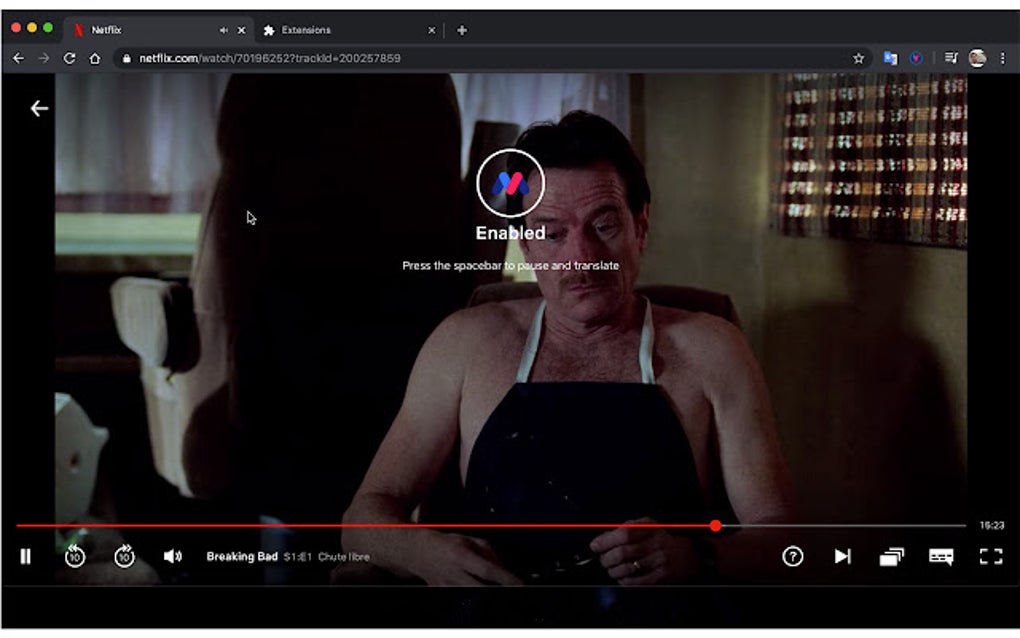Click the extension logo above Enabled
The height and width of the screenshot is (638, 1020).
[x=511, y=183]
